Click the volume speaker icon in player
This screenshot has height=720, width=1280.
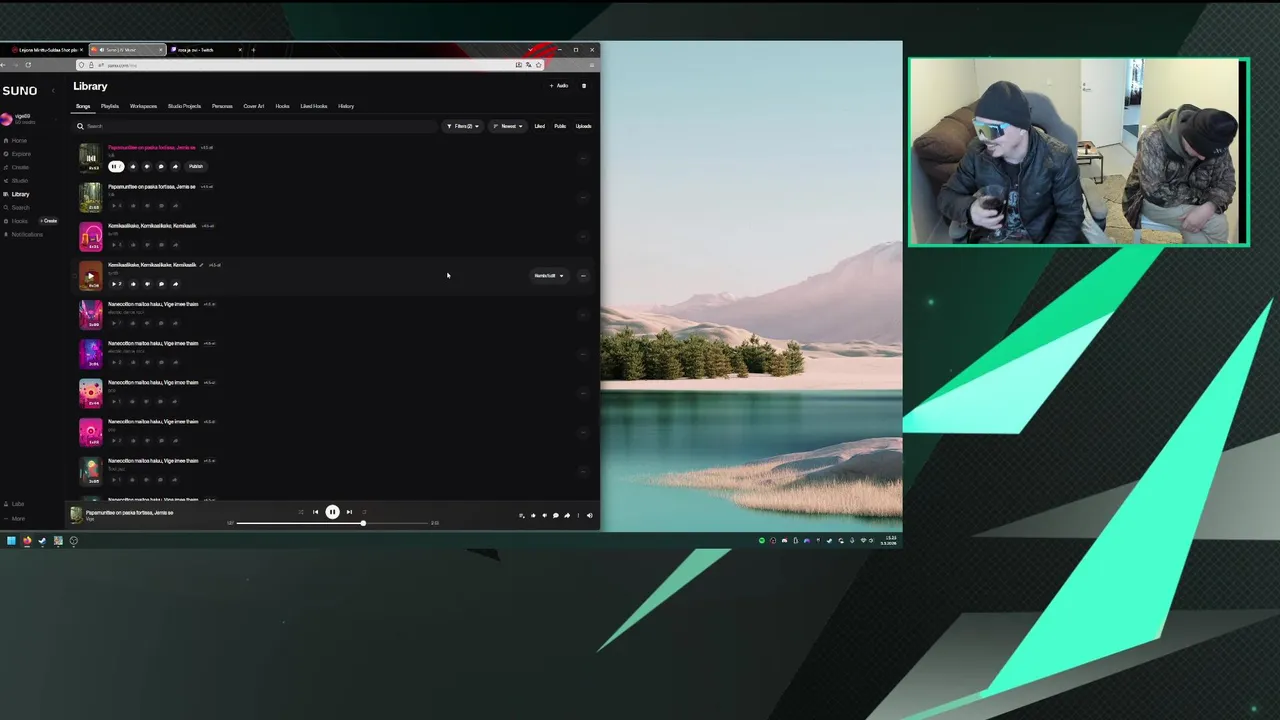(589, 515)
